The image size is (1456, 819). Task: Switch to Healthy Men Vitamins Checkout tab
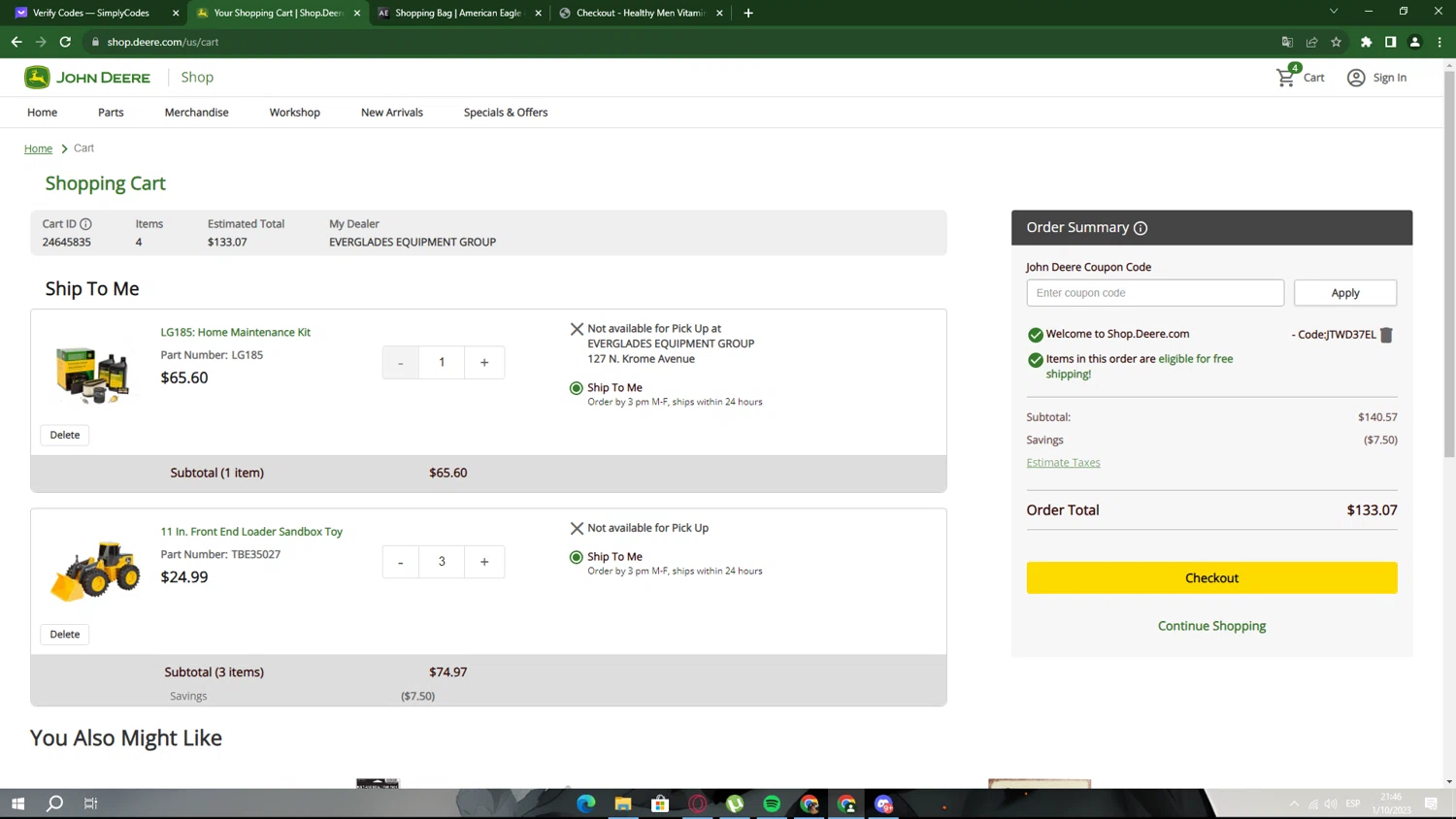pyautogui.click(x=639, y=13)
